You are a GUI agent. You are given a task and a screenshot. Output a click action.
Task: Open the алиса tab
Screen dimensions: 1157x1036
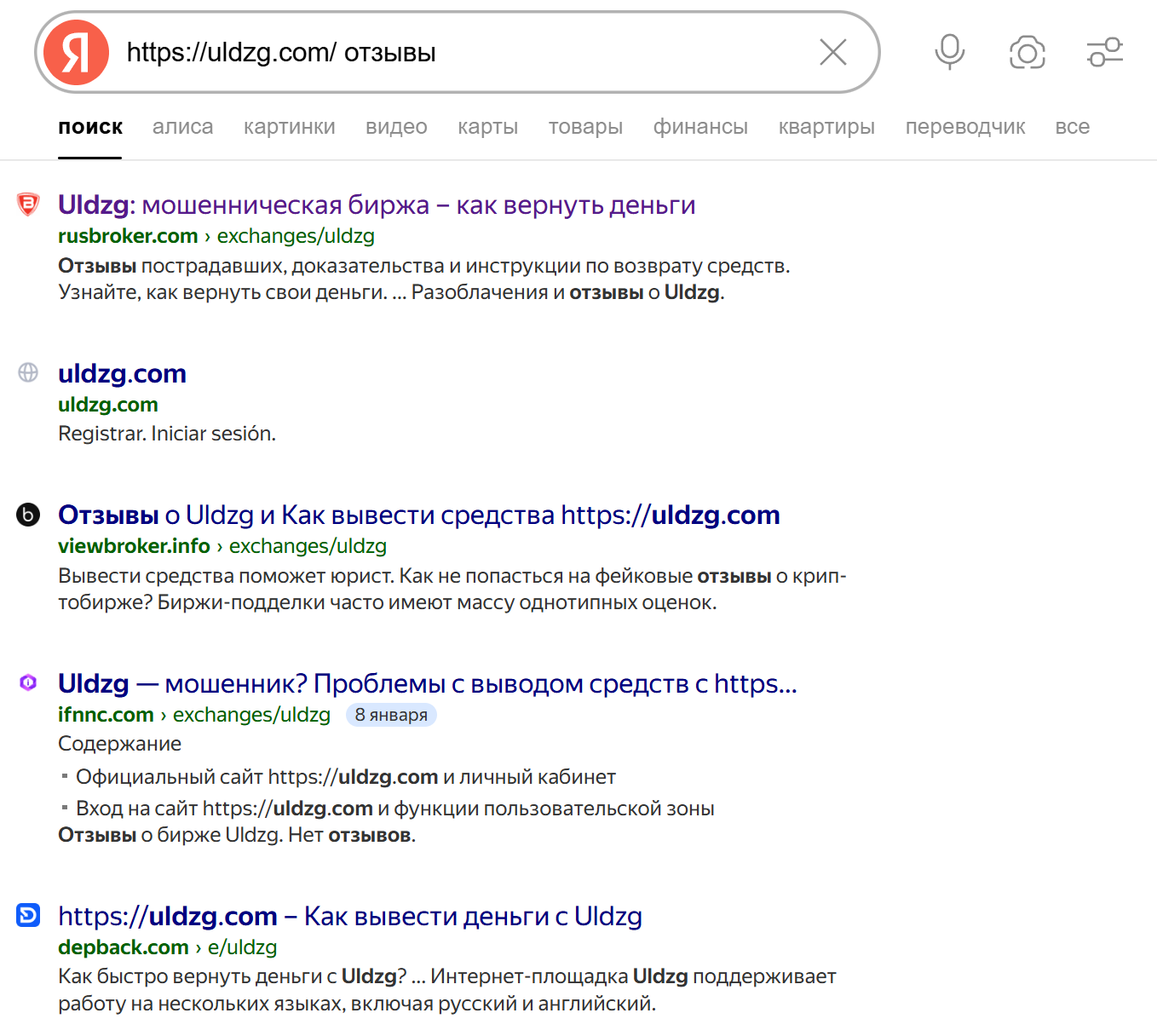[182, 127]
